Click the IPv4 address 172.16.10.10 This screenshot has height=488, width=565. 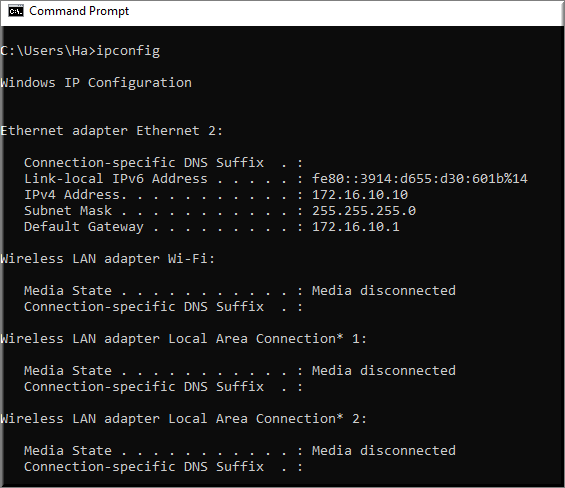(360, 195)
